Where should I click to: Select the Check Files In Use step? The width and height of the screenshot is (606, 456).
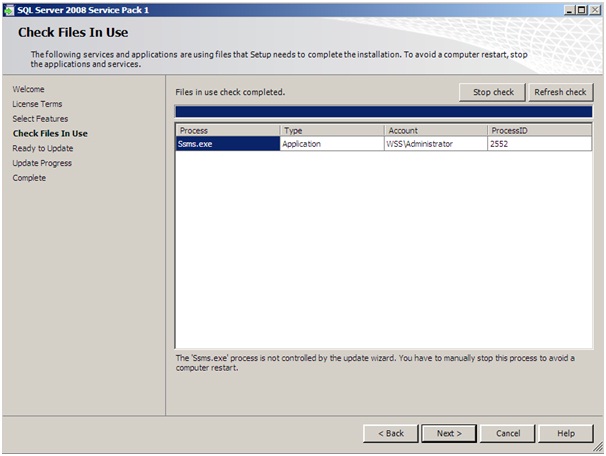pos(50,133)
